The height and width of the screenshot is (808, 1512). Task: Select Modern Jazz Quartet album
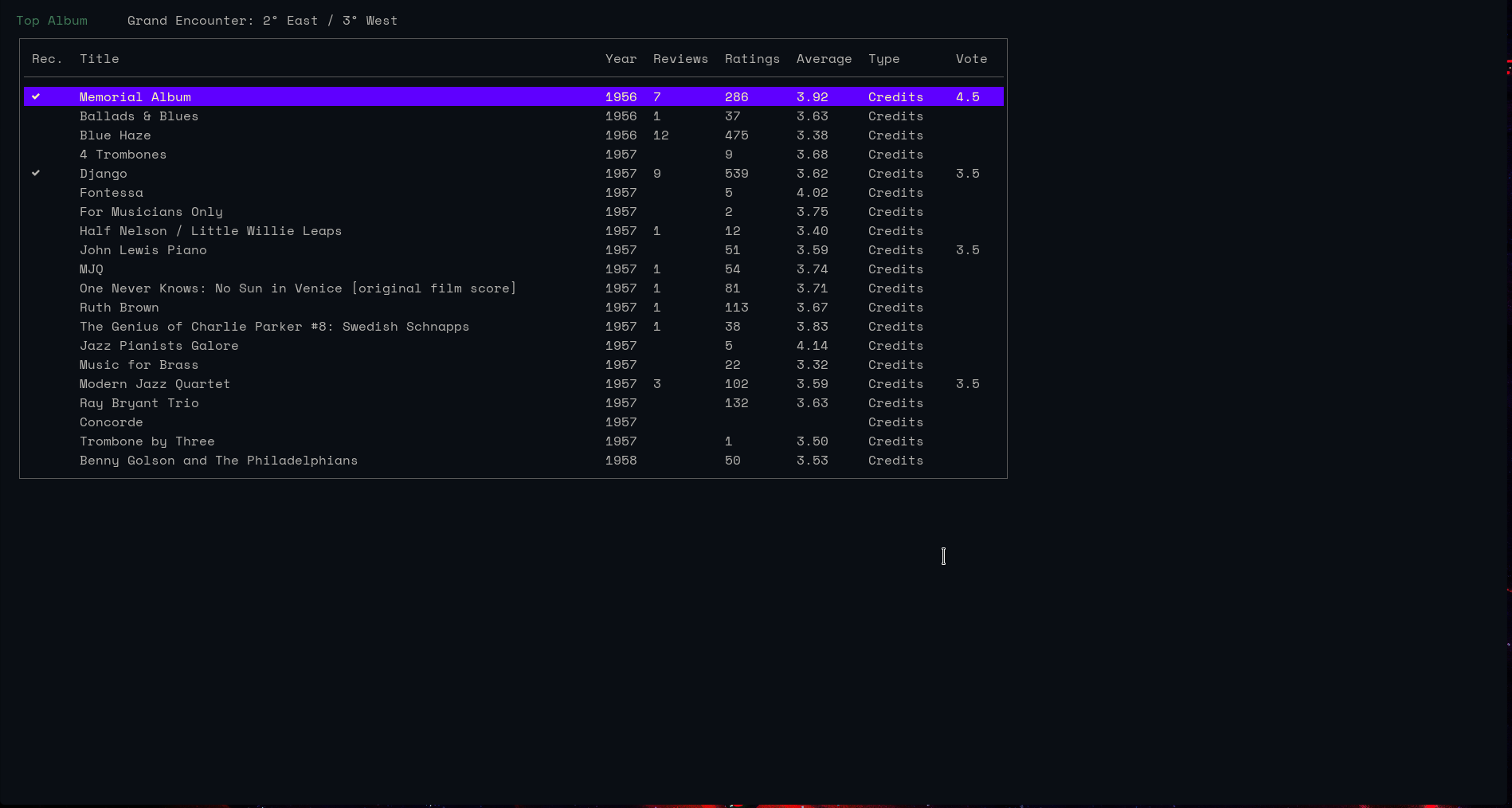(x=155, y=384)
